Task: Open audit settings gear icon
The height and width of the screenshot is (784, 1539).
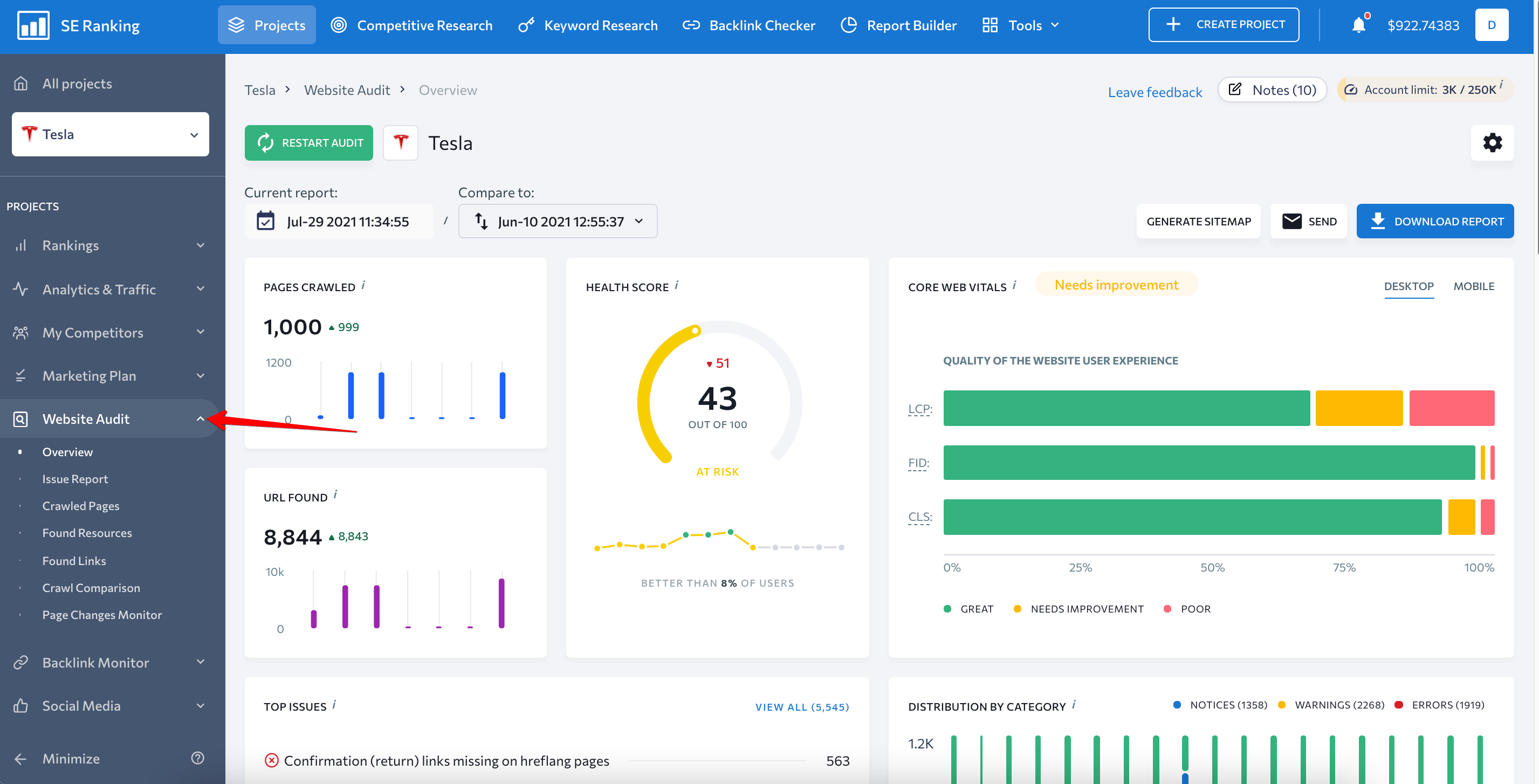Action: click(x=1492, y=143)
